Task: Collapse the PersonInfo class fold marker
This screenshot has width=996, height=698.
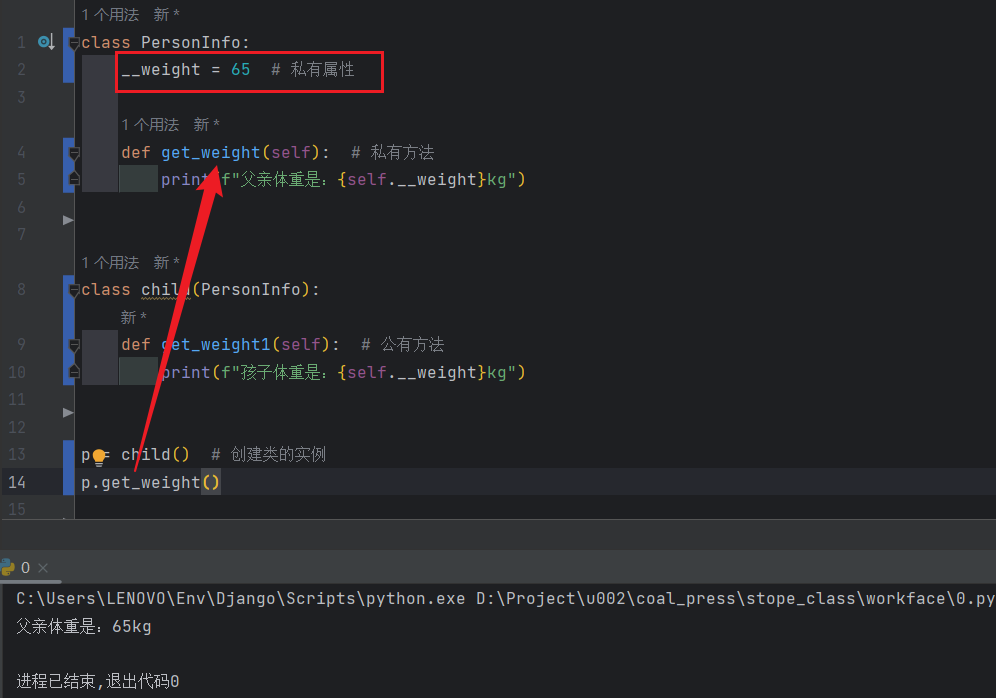Action: tap(74, 43)
